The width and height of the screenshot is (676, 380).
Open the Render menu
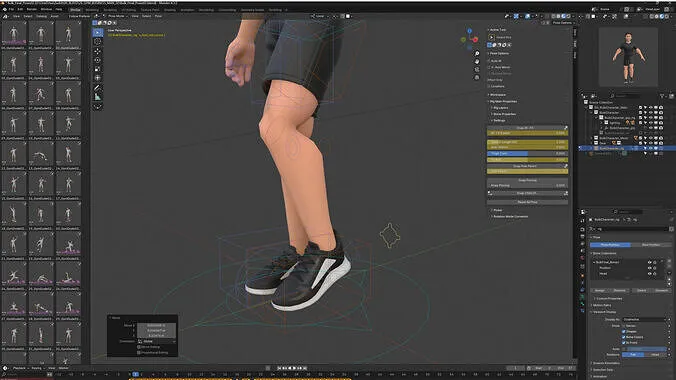point(32,9)
